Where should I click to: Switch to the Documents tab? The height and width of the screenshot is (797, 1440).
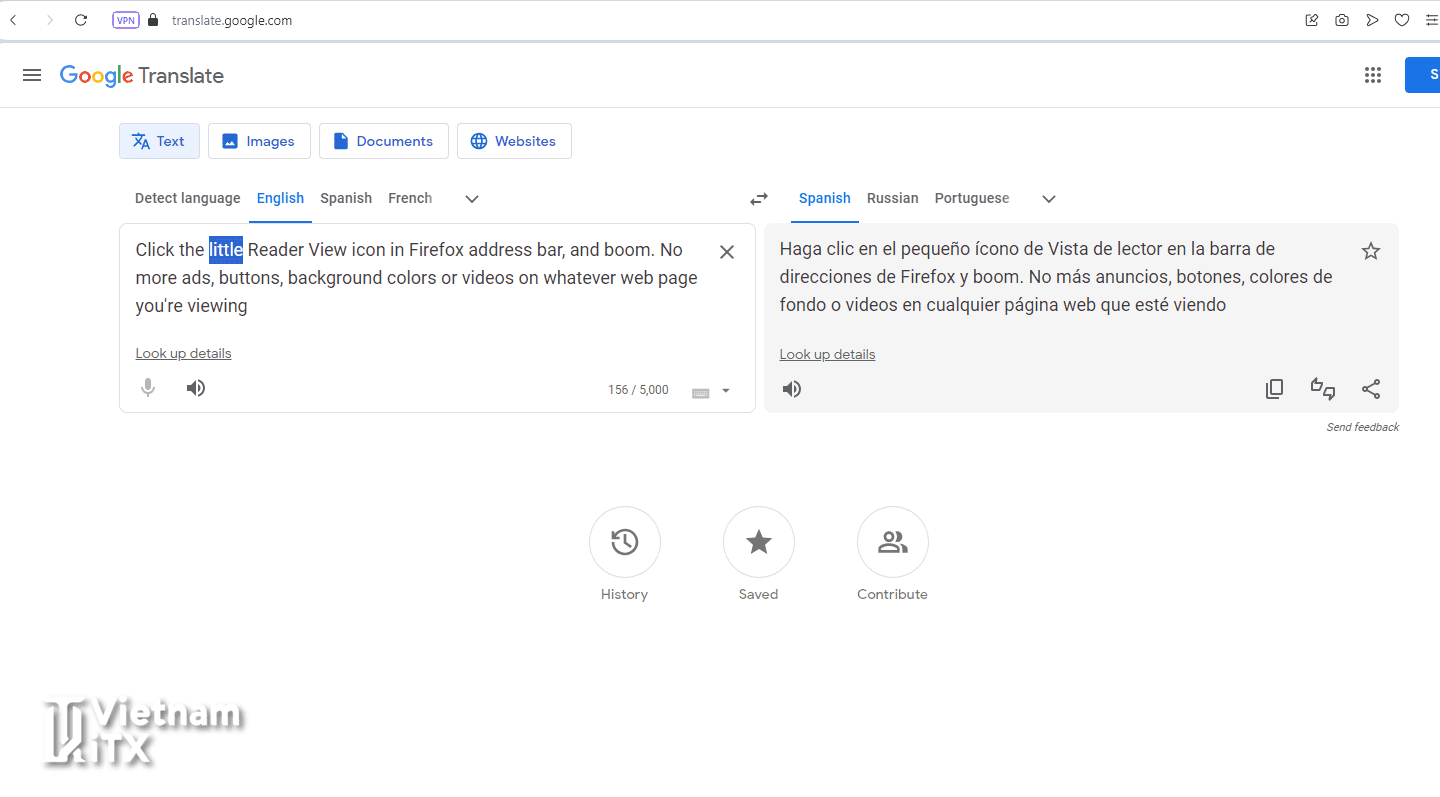(x=383, y=141)
